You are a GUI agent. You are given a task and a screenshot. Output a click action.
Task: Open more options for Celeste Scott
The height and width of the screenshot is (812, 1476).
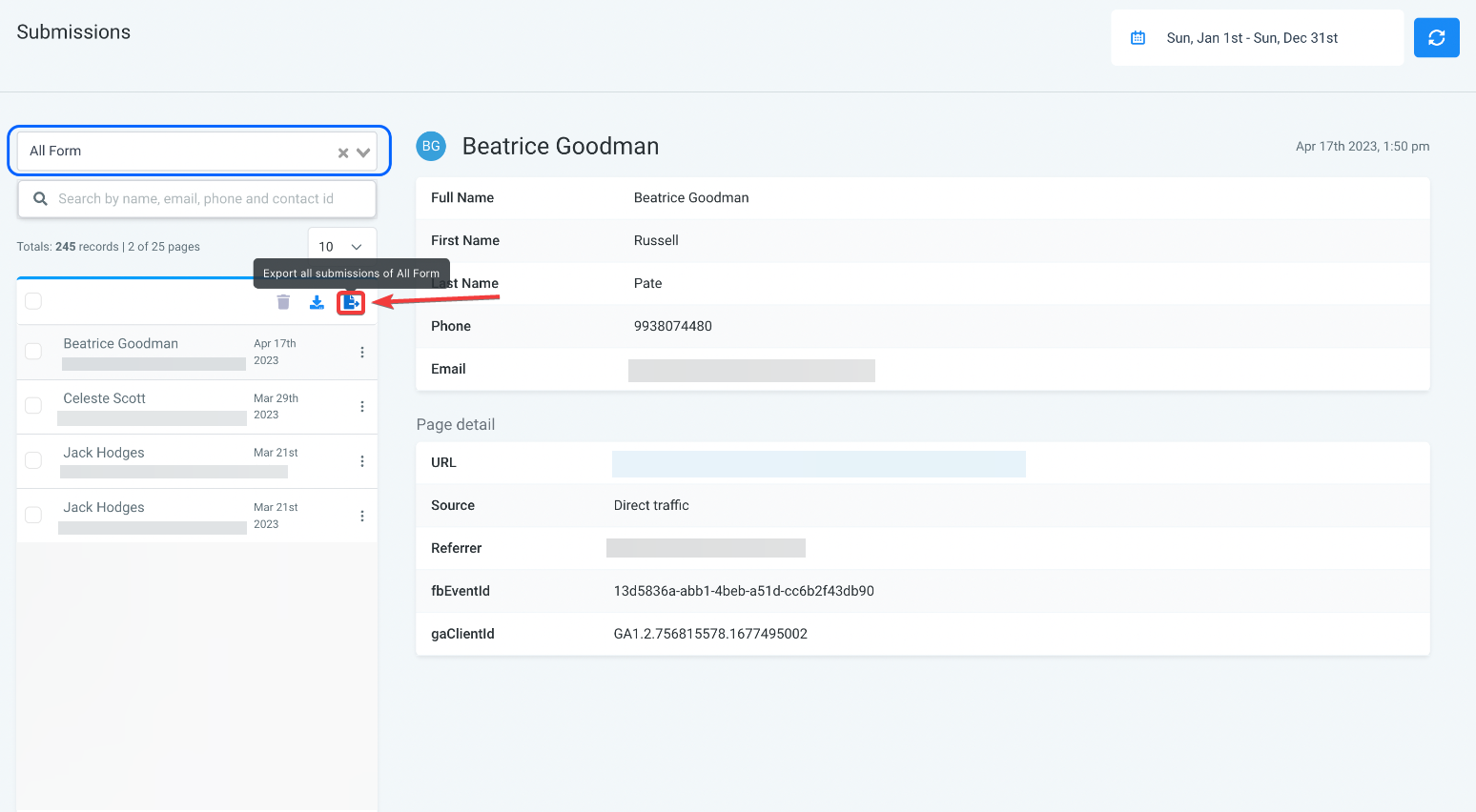(x=362, y=406)
